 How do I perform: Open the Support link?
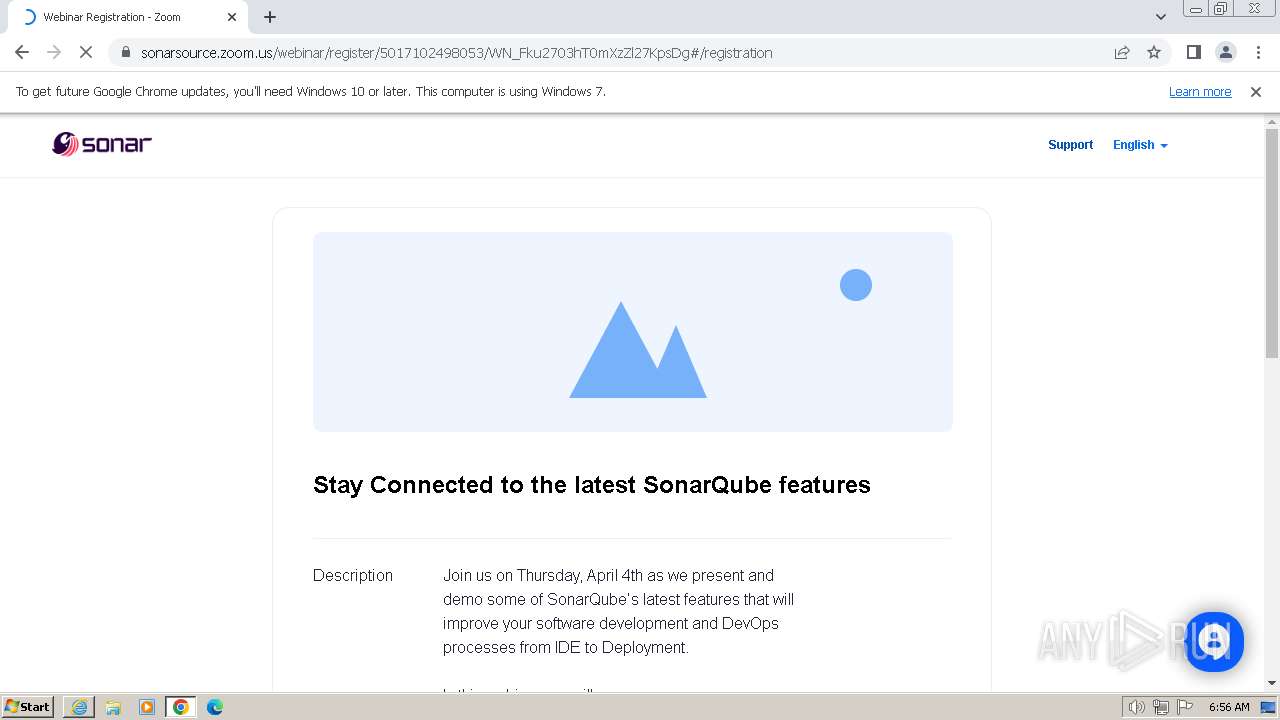[x=1070, y=145]
